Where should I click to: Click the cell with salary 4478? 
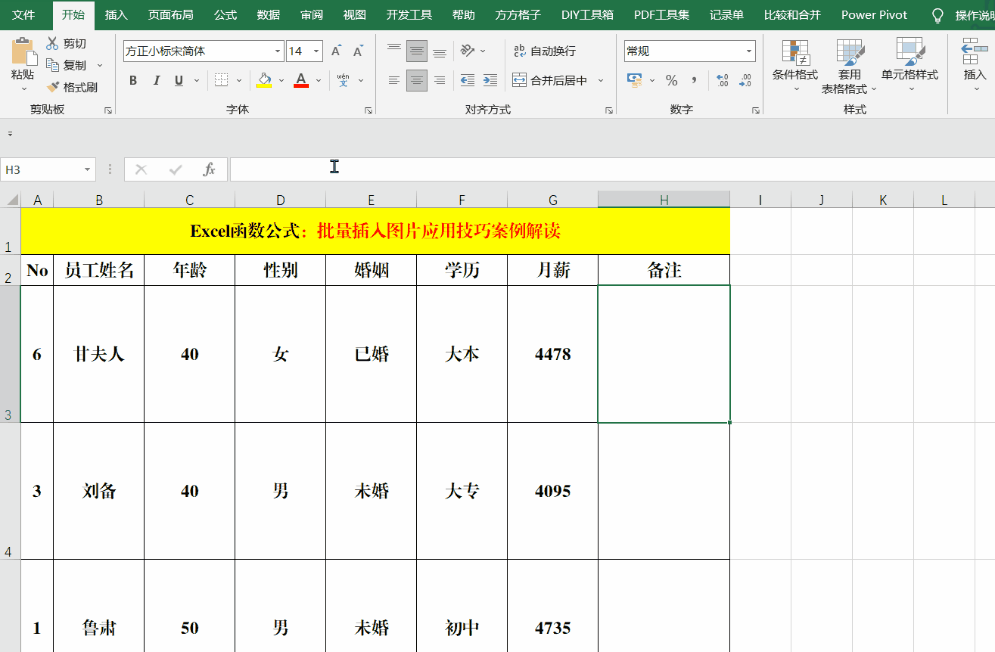click(x=553, y=354)
